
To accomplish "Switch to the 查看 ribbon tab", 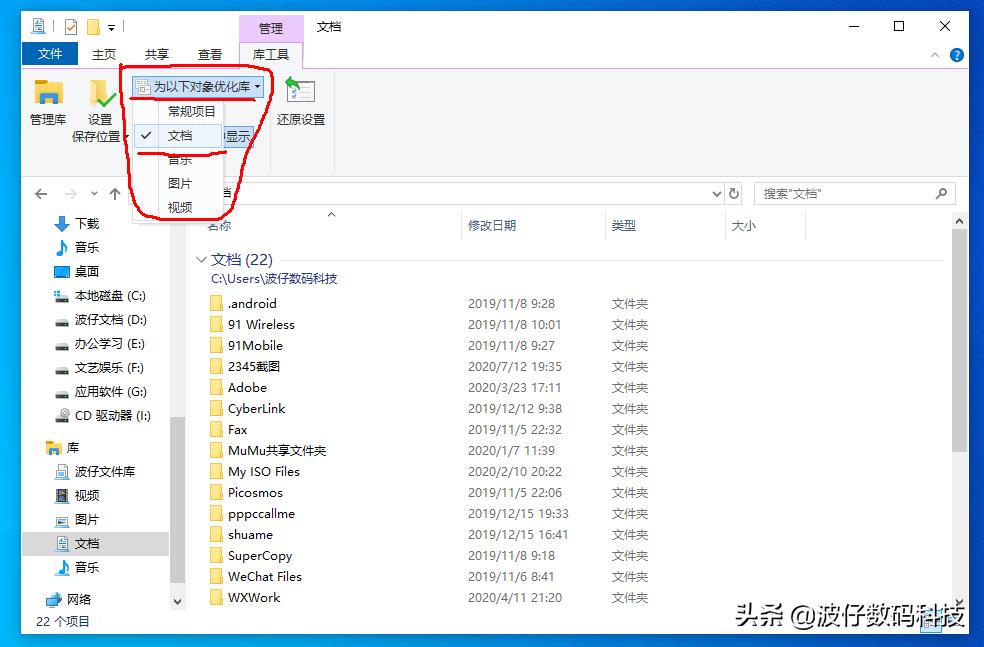I will point(208,55).
